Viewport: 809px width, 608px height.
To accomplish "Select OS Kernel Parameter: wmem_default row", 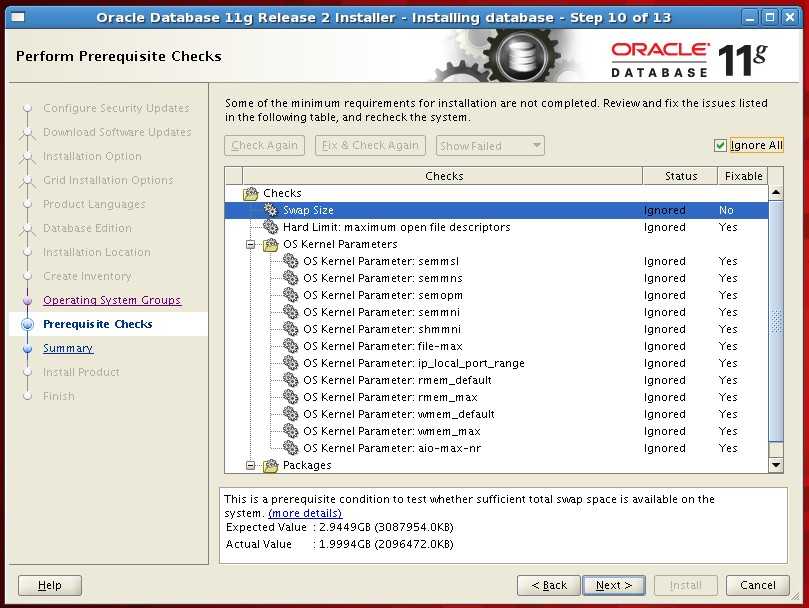I will [x=496, y=414].
